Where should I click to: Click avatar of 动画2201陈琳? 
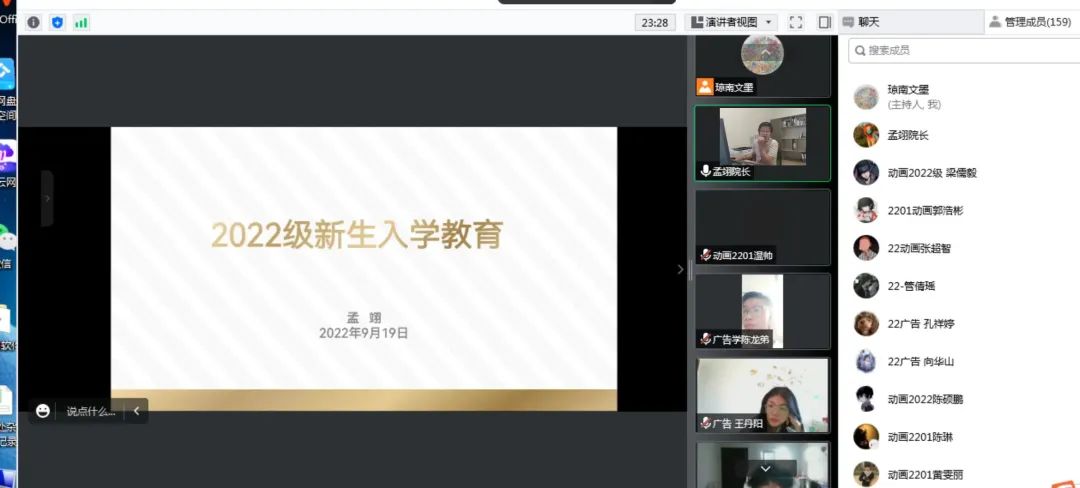866,436
